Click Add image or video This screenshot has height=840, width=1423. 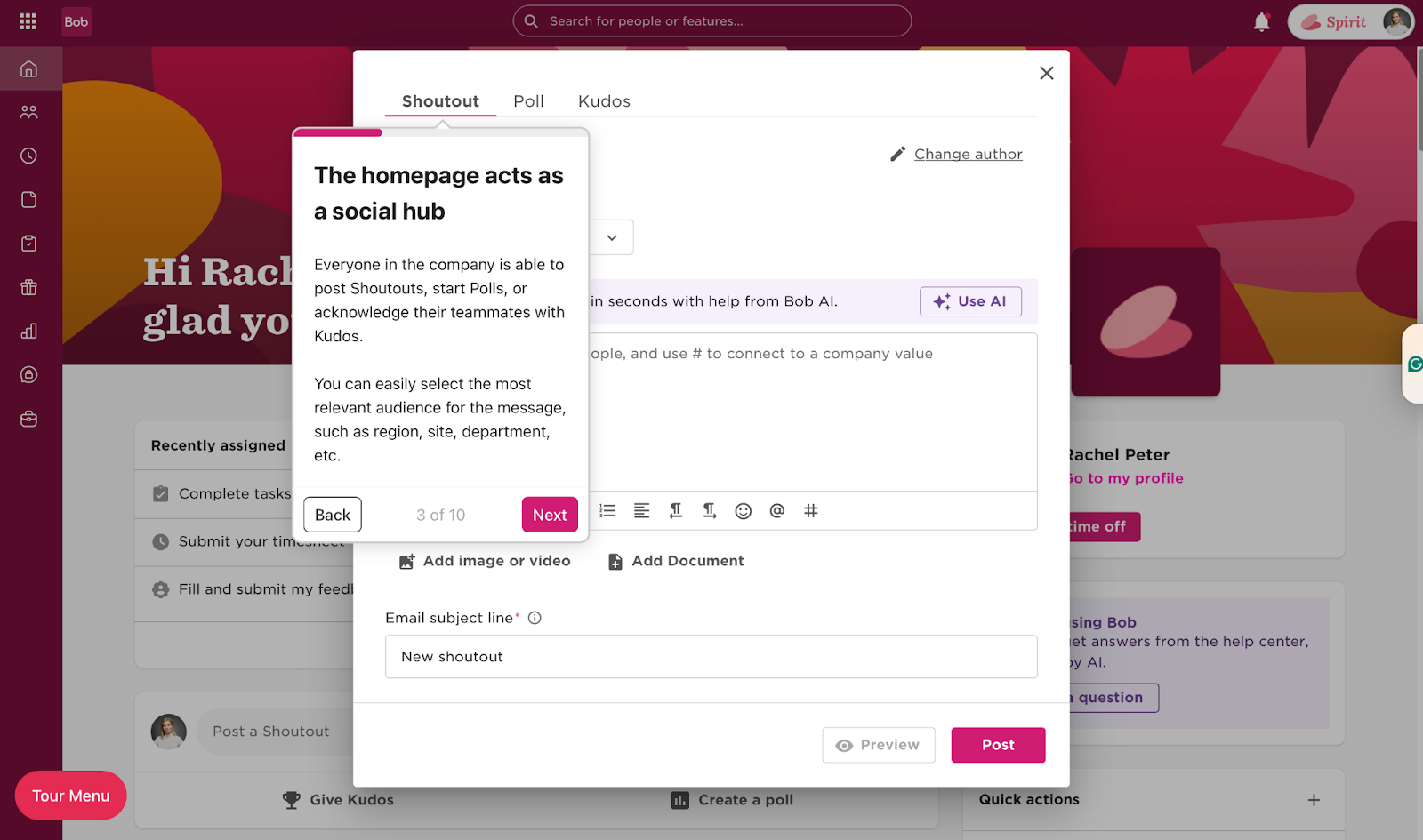(485, 561)
